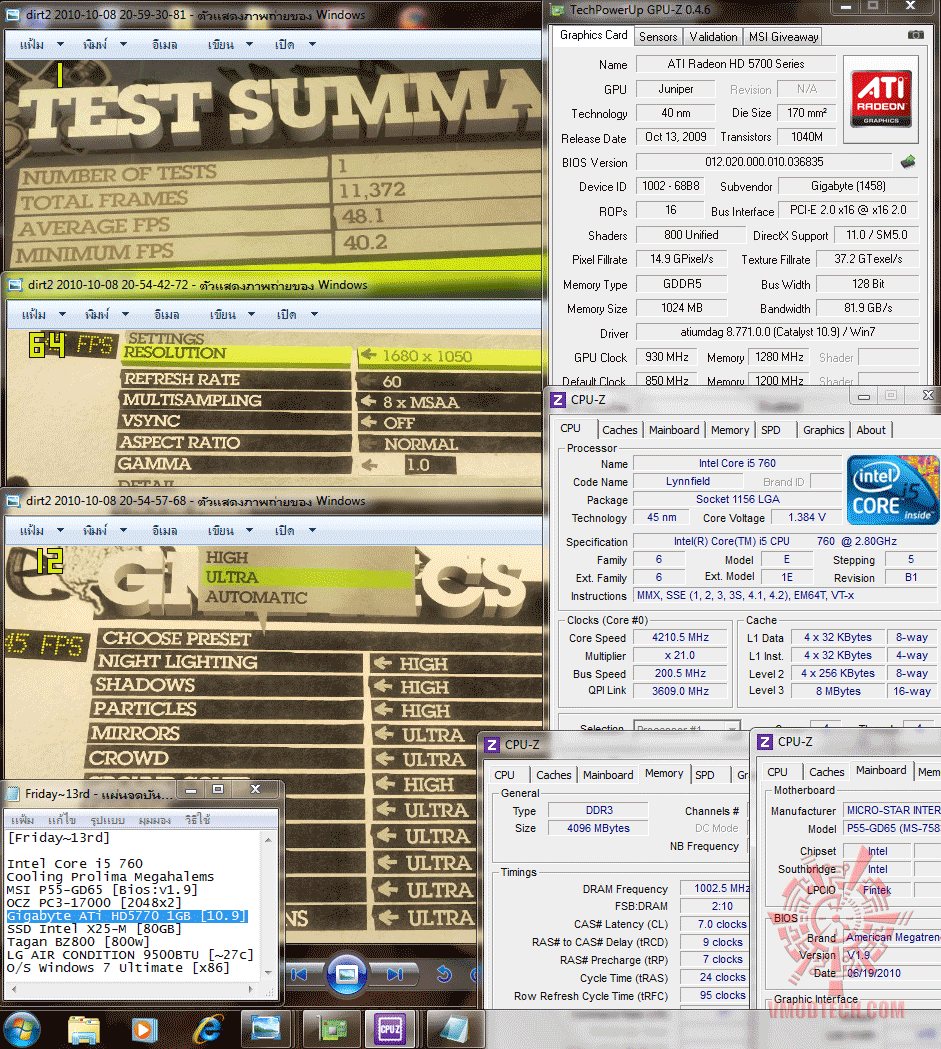Viewport: 941px width, 1049px height.
Task: Click the GPU-Z camera screenshot icon
Action: pyautogui.click(x=916, y=35)
